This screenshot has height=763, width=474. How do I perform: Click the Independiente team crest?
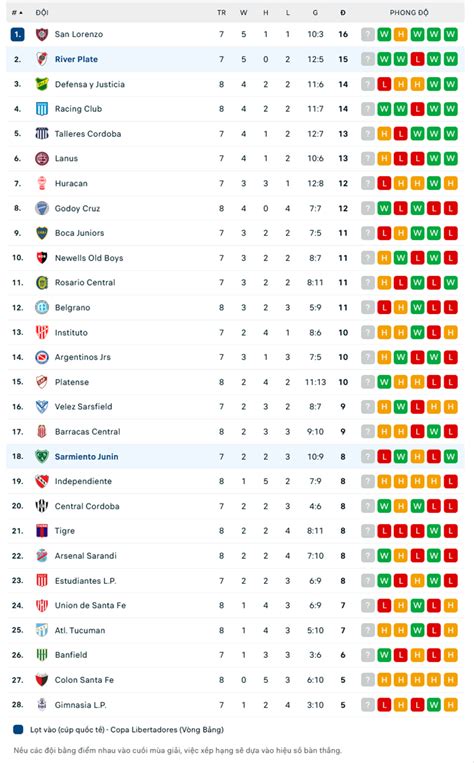(x=42, y=481)
